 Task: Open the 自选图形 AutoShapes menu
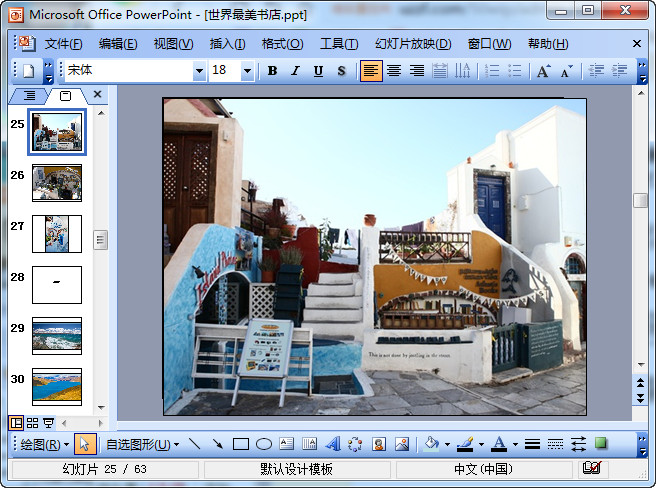coord(142,444)
